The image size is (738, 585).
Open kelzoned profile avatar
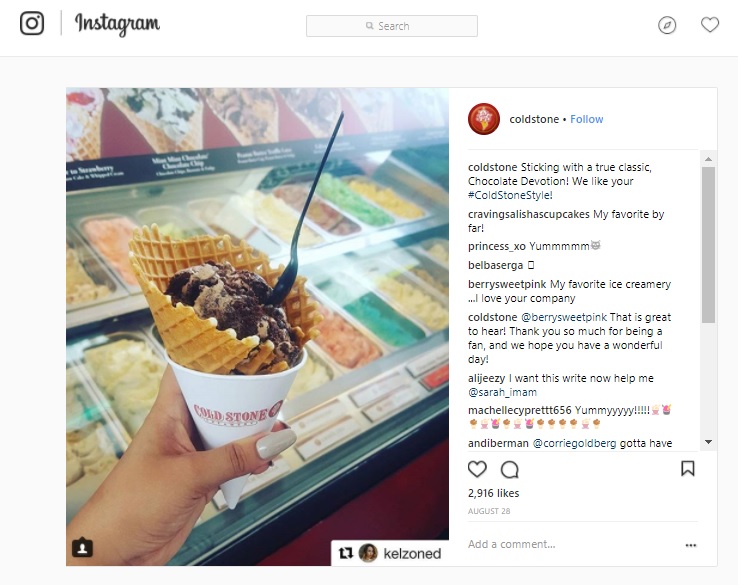click(x=368, y=553)
